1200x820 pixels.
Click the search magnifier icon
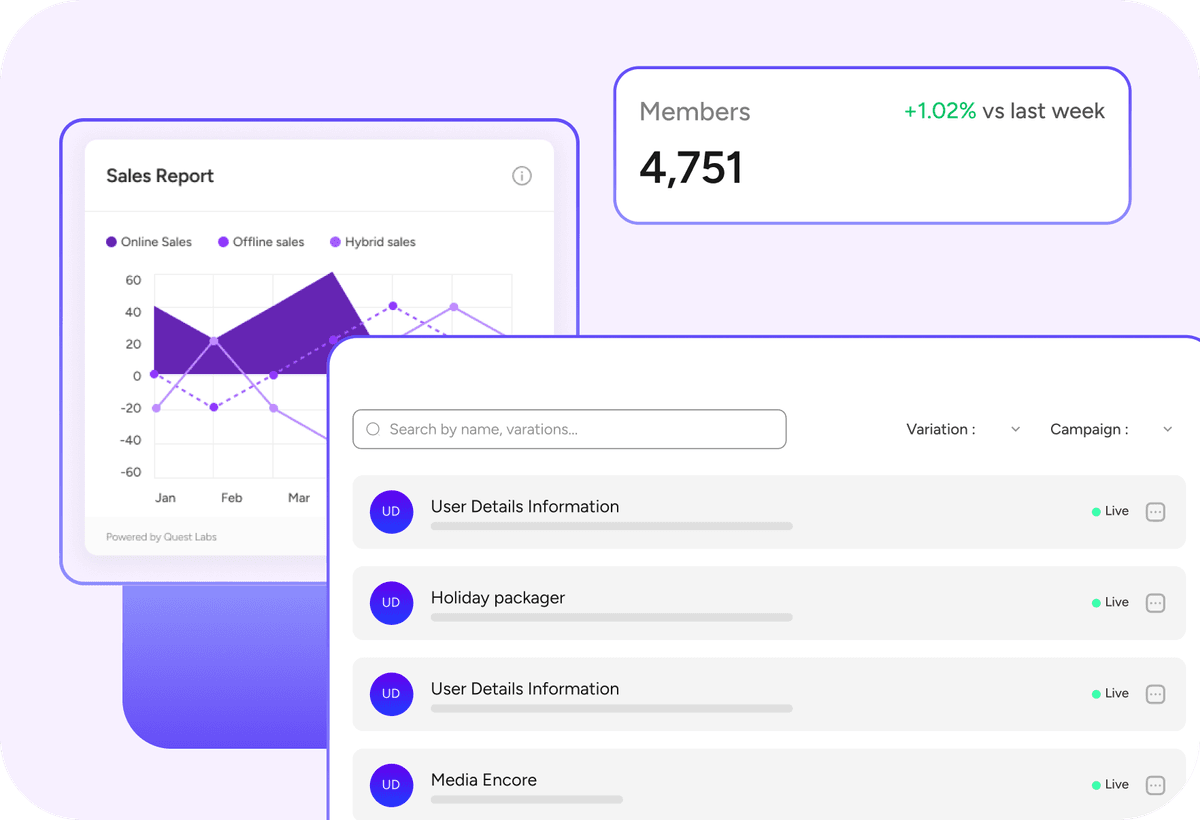click(372, 428)
